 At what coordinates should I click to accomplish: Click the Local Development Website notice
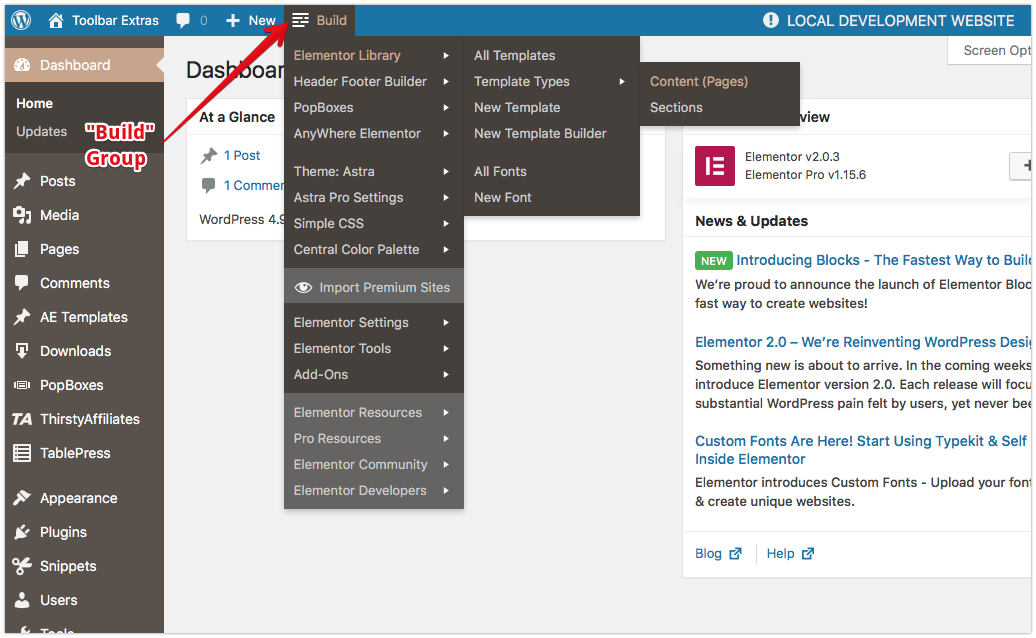point(888,20)
